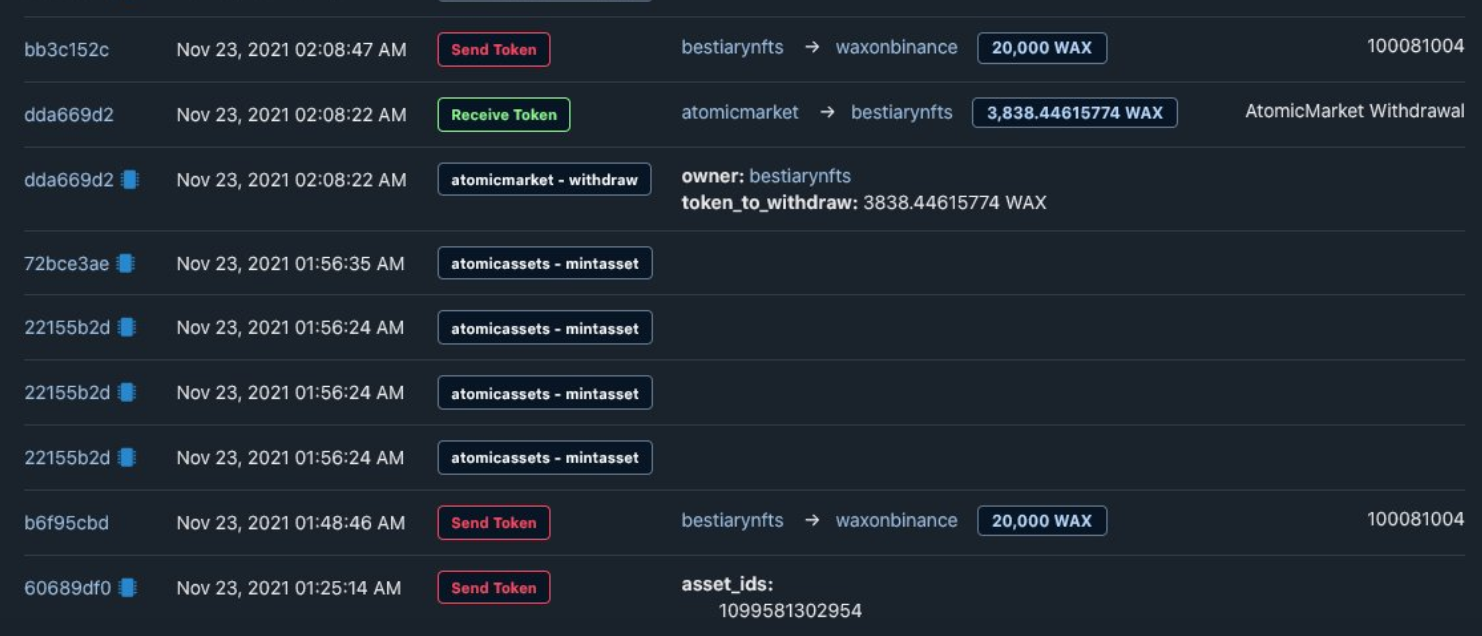Screen dimensions: 1482x636
Task: Click the arrow between atomicmarket and bestiarynfts
Action: coord(827,113)
